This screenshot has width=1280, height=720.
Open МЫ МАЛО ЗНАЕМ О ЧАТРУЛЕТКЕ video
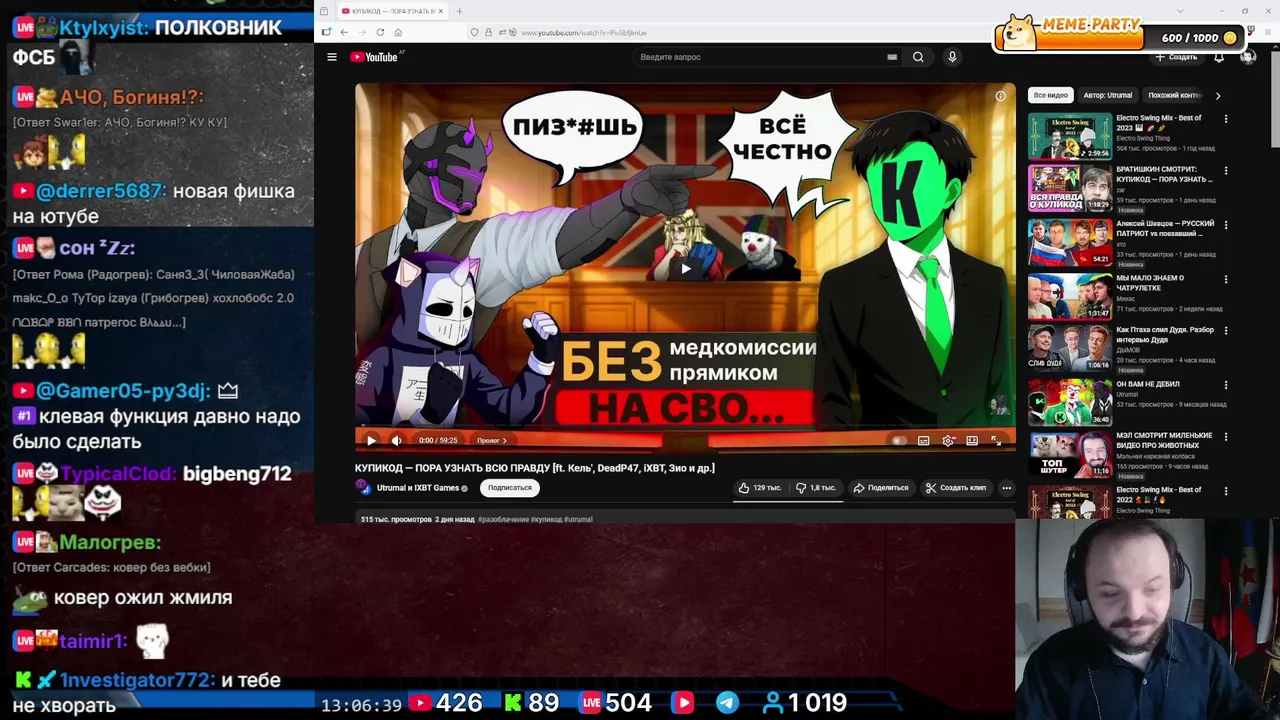1150,283
